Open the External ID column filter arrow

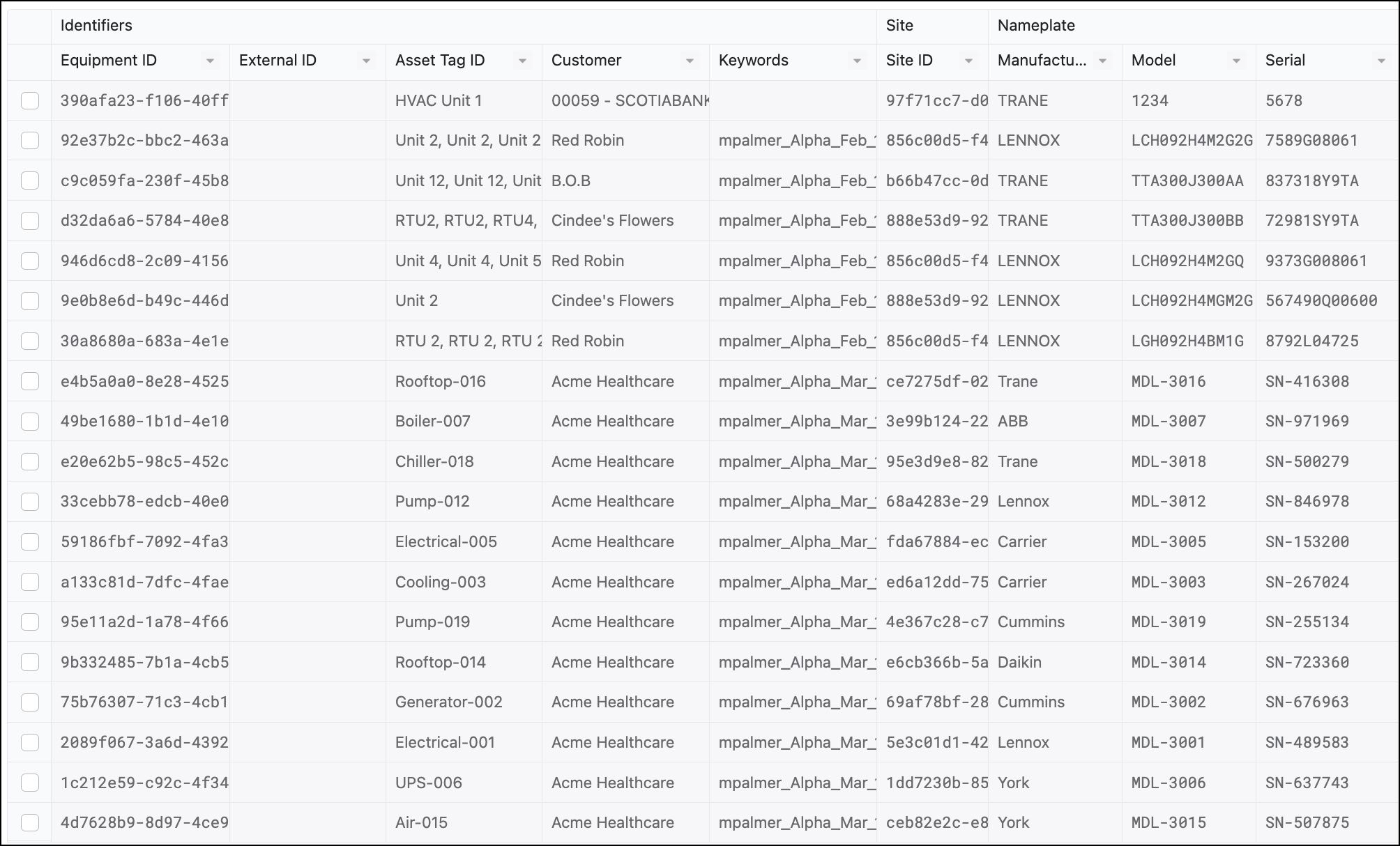(x=366, y=61)
